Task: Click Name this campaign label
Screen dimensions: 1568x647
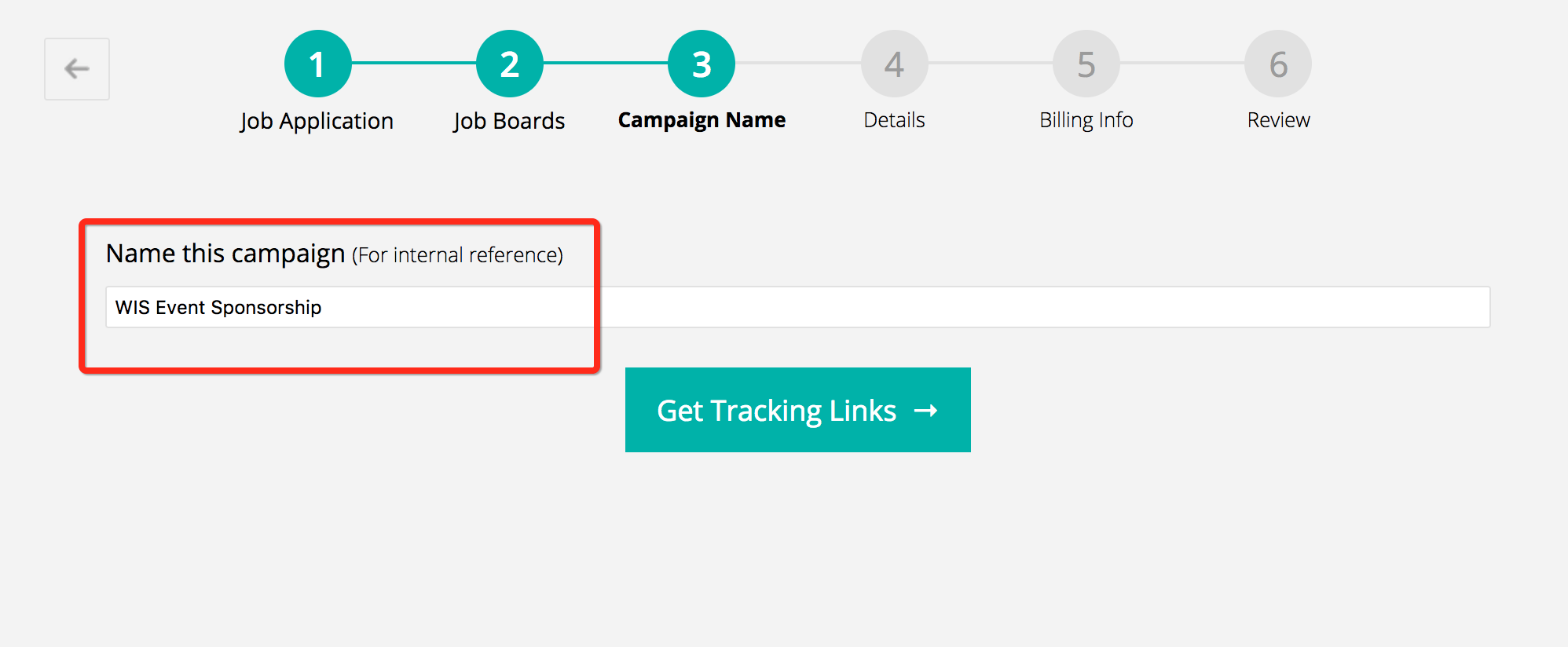Action: (x=225, y=254)
